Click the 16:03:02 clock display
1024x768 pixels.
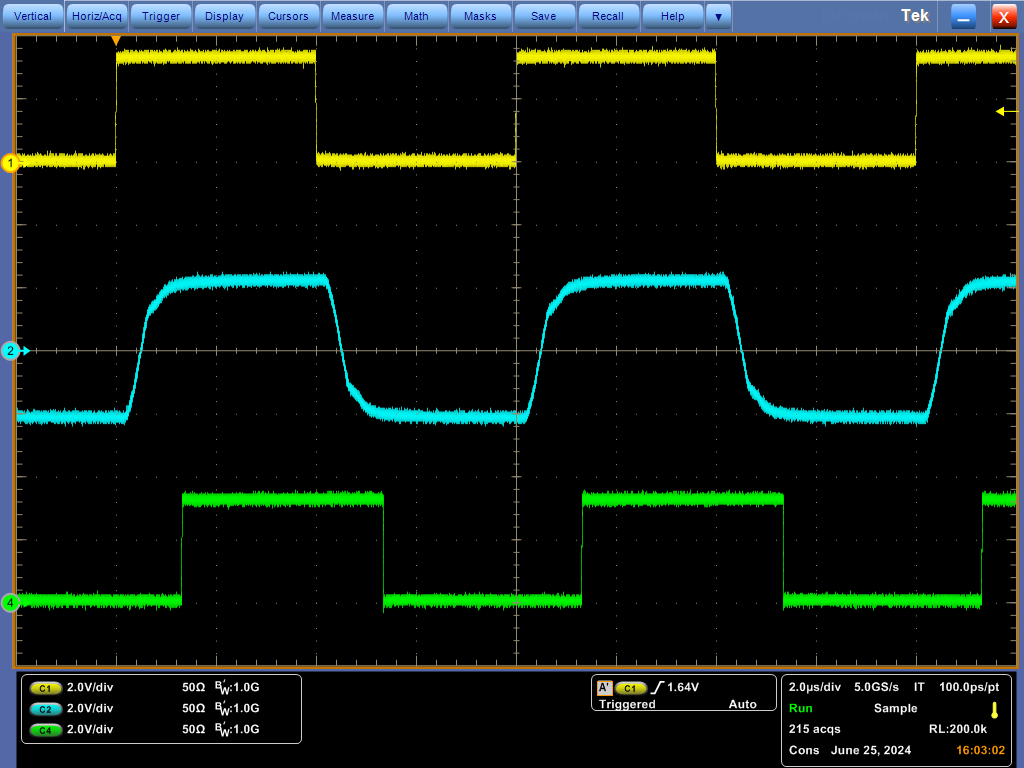click(x=982, y=750)
